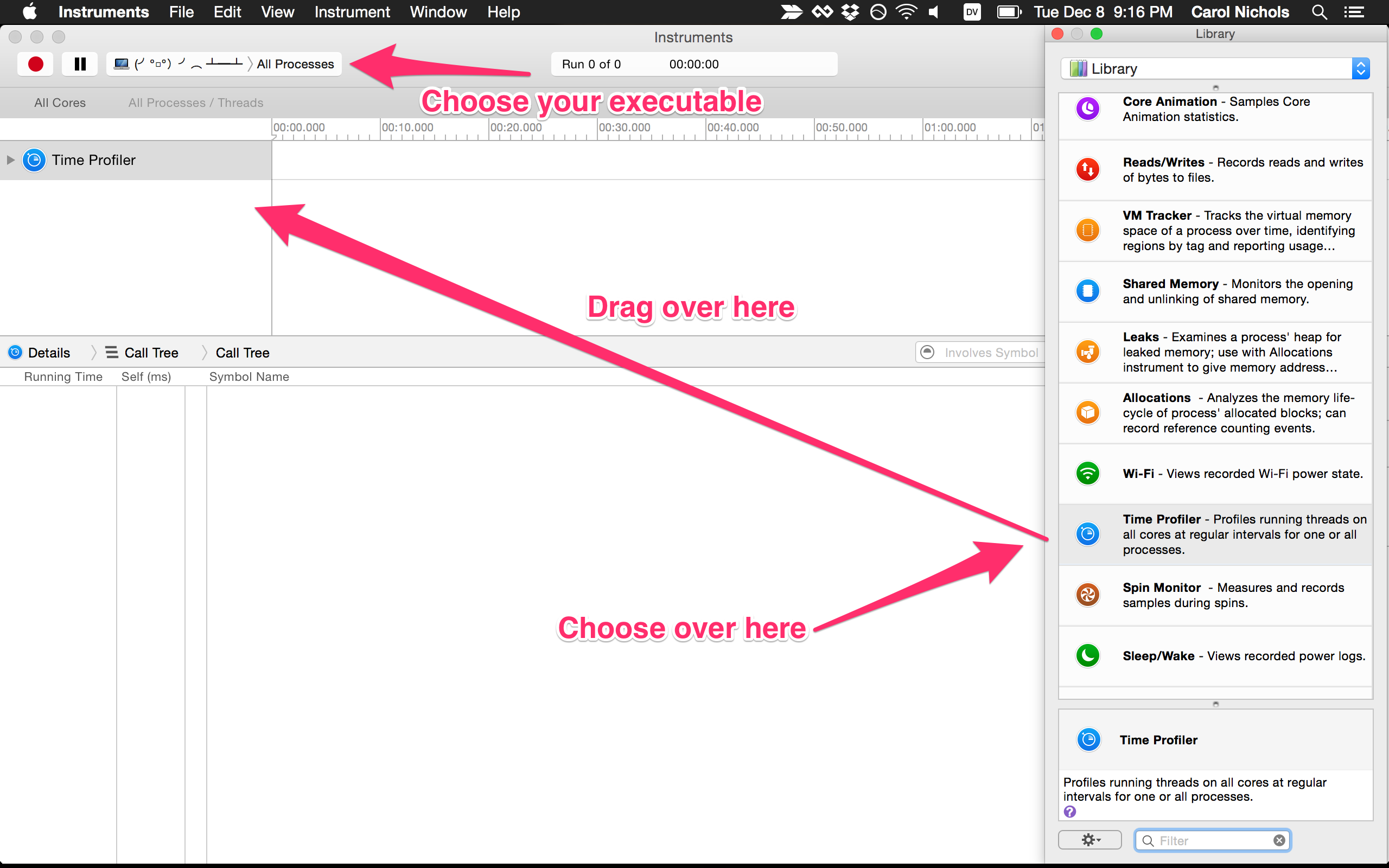
Task: Click the 00:30.000 mark on timeline ruler
Action: click(625, 127)
